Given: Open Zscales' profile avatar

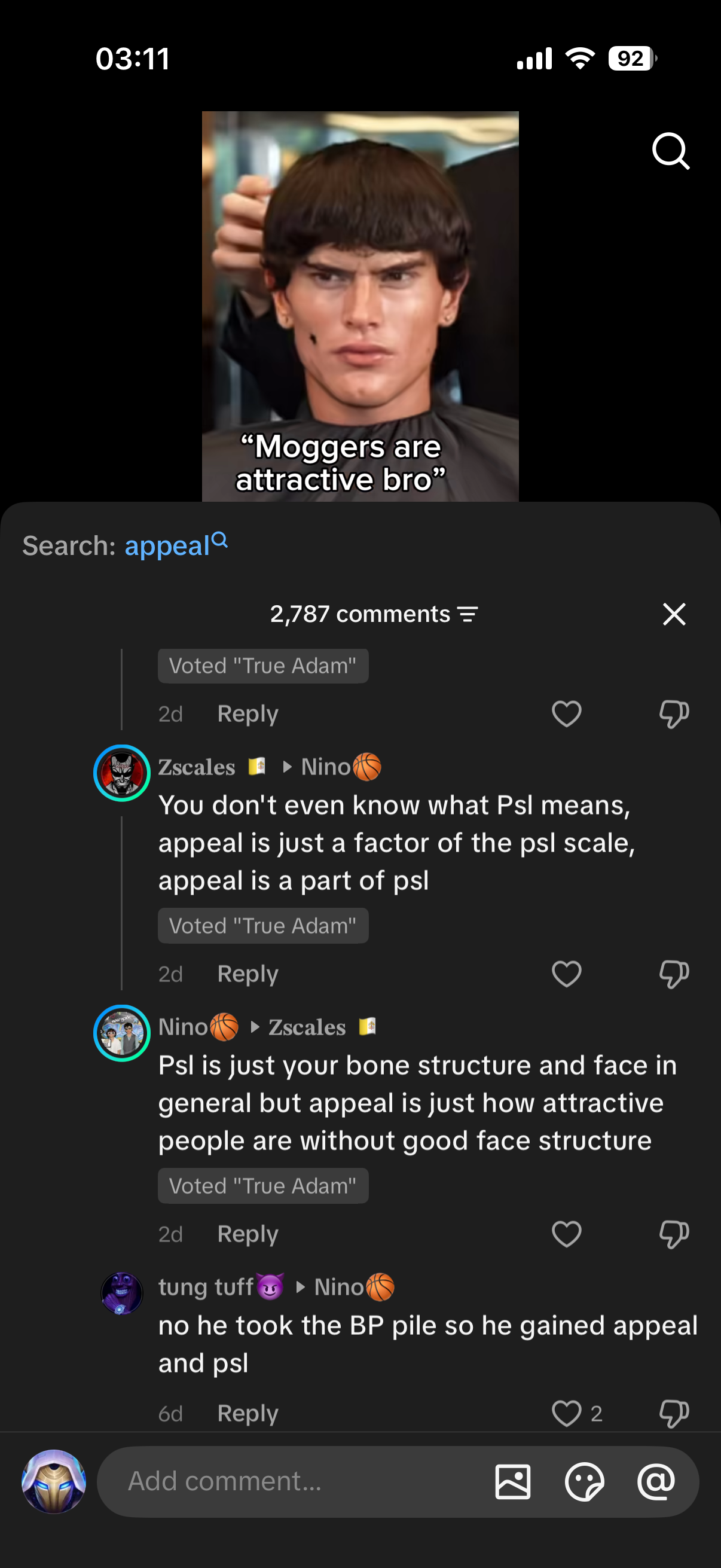Looking at the screenshot, I should (122, 773).
